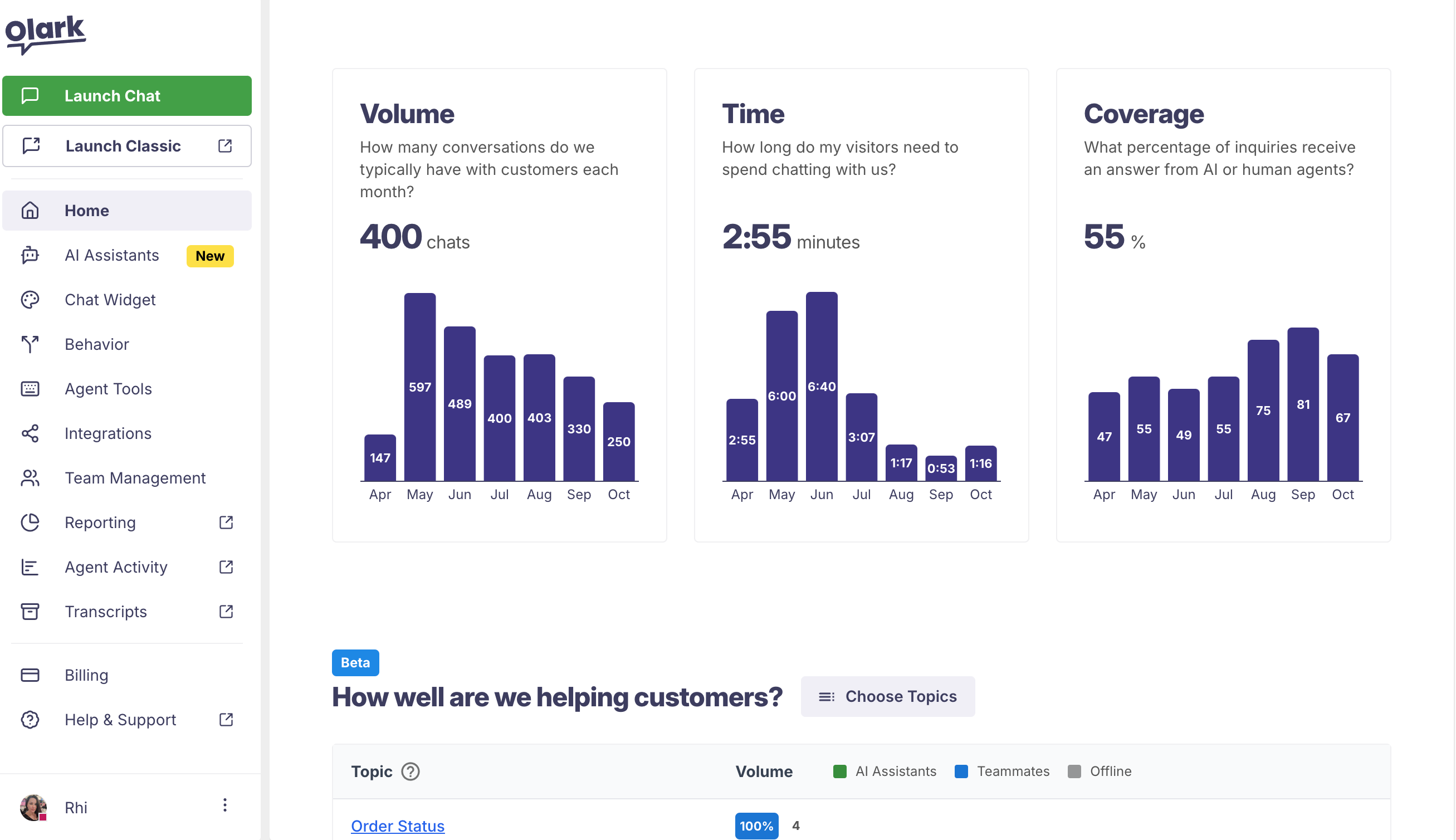The image size is (1456, 840).
Task: Click the Integrations share icon
Action: (30, 433)
